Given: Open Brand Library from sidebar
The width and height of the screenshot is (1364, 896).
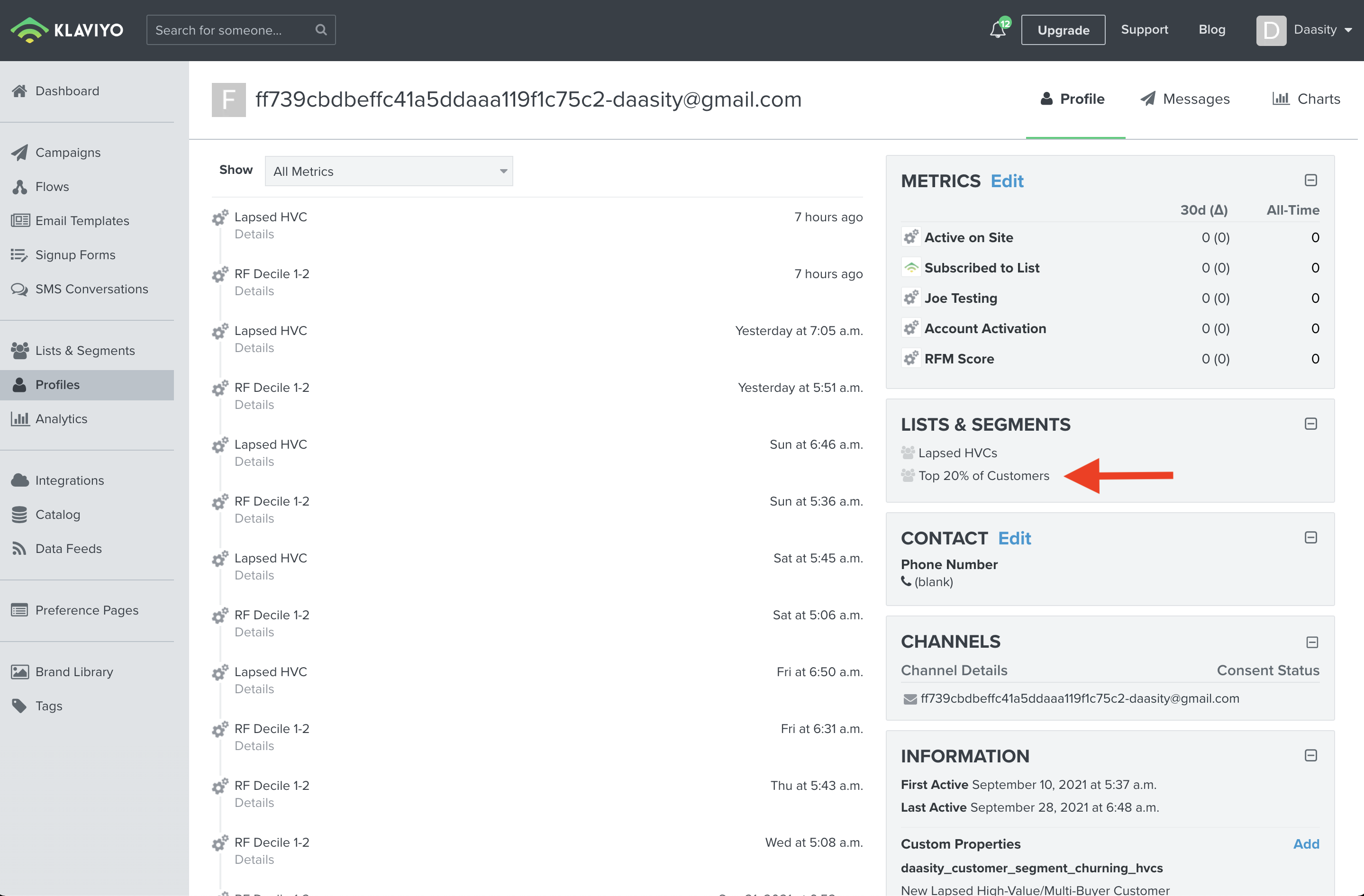Looking at the screenshot, I should (x=74, y=671).
